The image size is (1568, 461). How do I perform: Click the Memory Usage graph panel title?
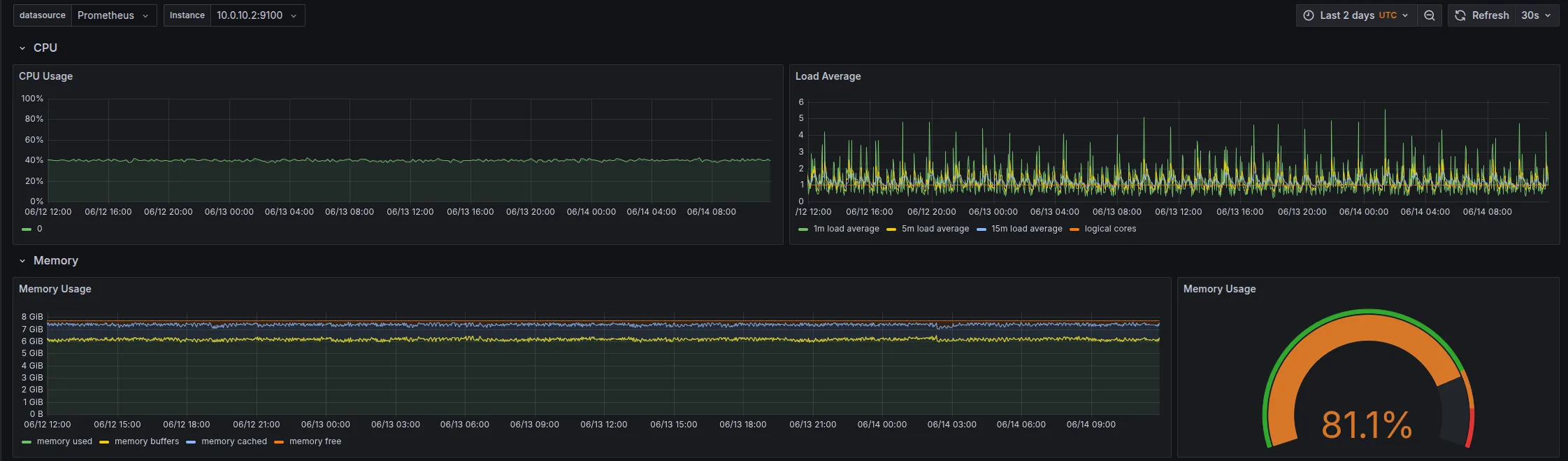point(55,289)
